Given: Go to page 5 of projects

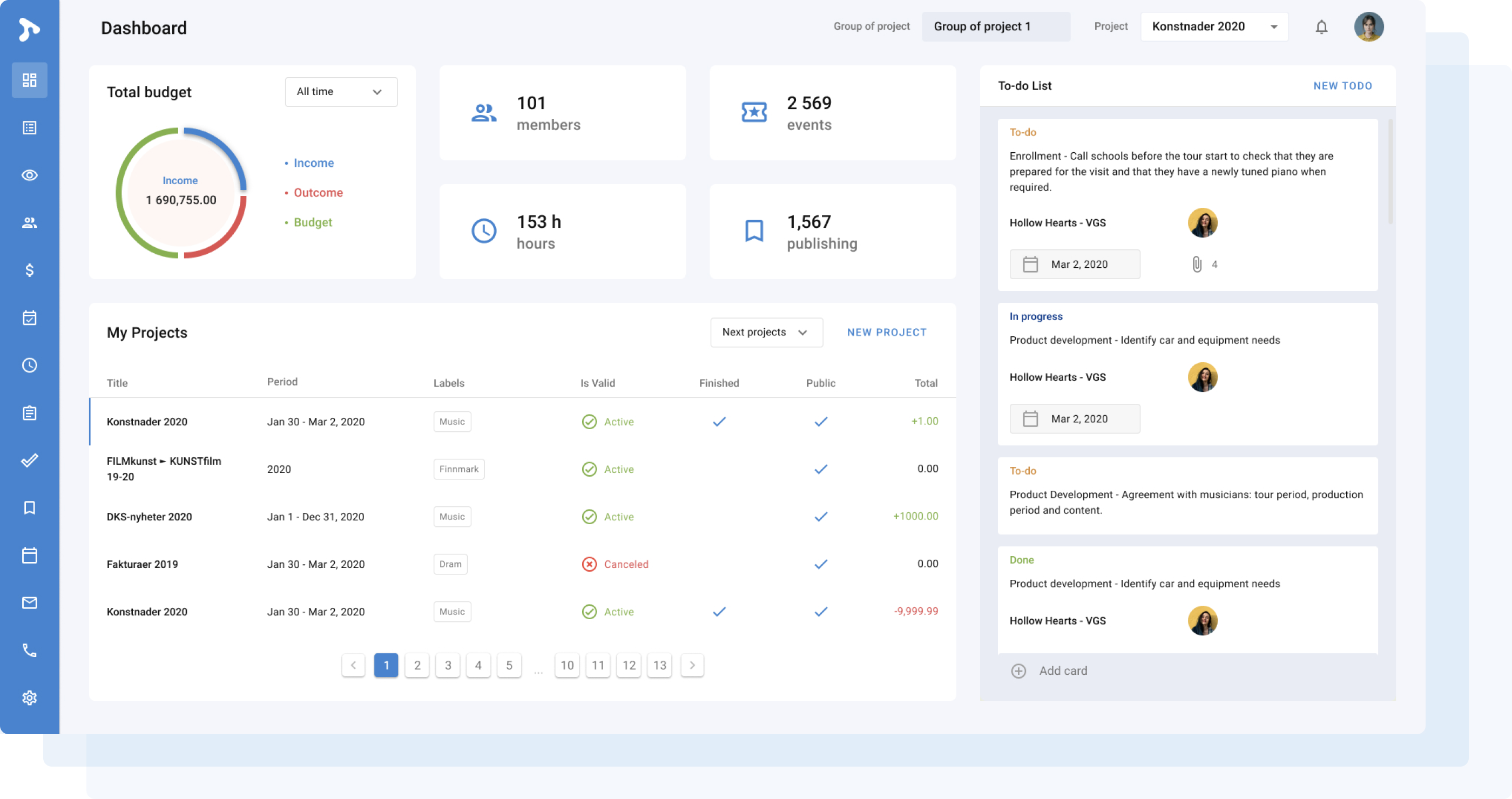Looking at the screenshot, I should 509,665.
